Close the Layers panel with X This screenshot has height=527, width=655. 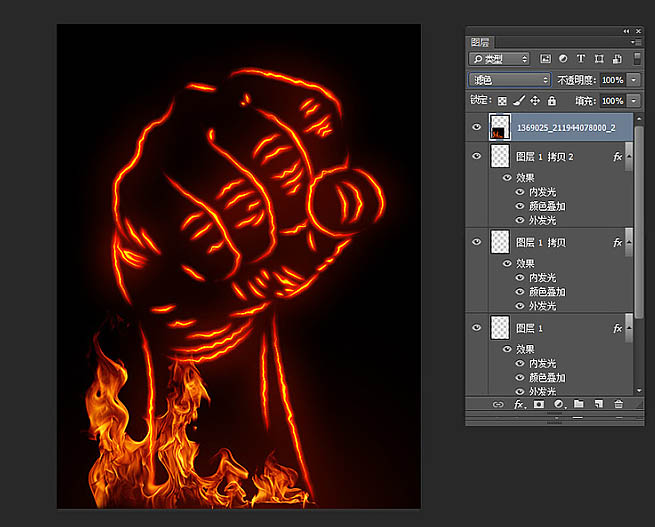[638, 31]
